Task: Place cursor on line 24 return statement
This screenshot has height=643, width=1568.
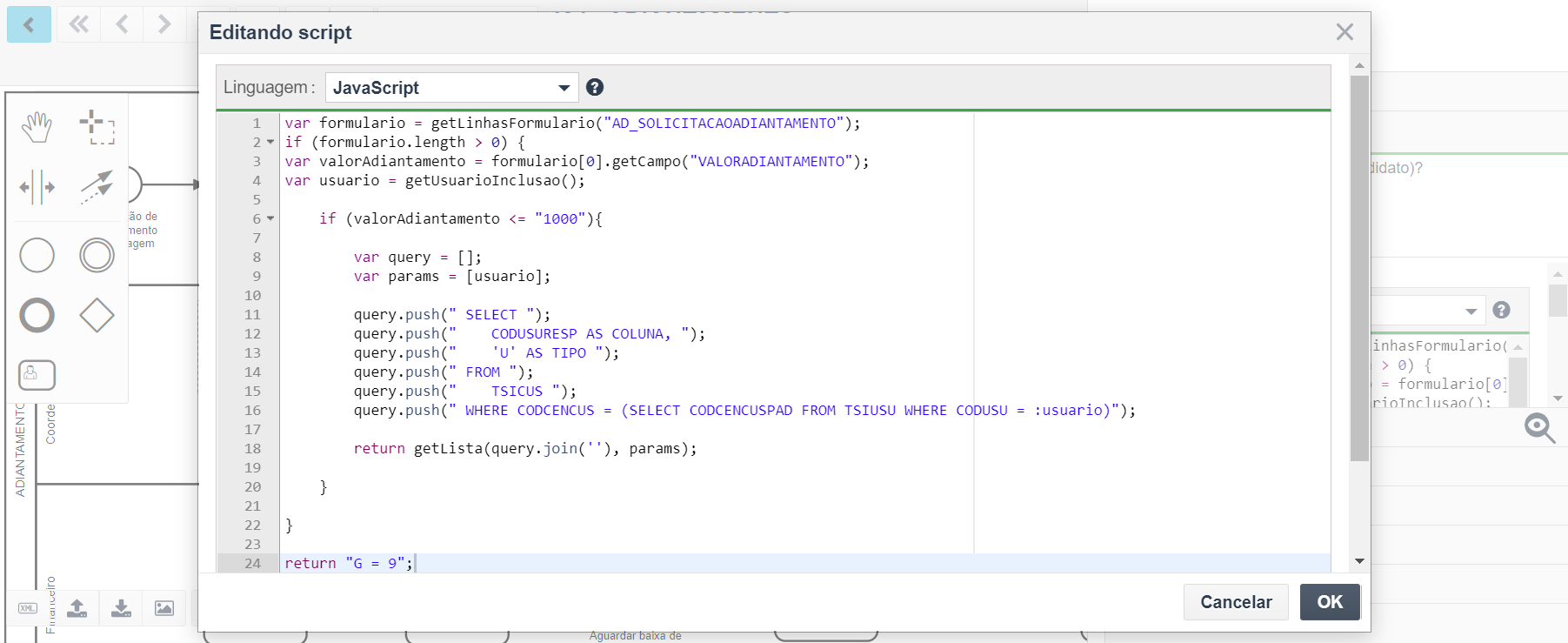Action: click(x=349, y=563)
